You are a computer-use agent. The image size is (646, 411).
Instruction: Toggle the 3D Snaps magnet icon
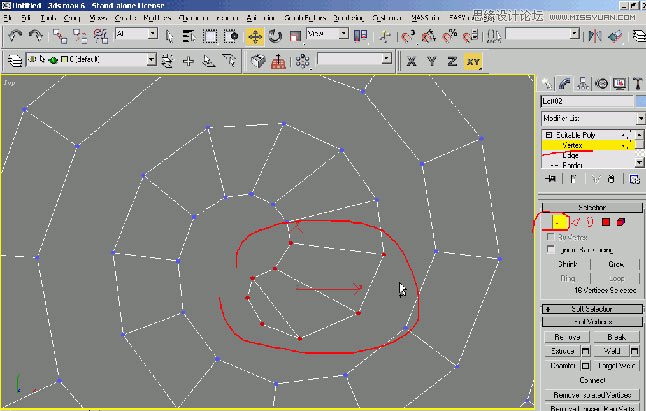tap(408, 36)
